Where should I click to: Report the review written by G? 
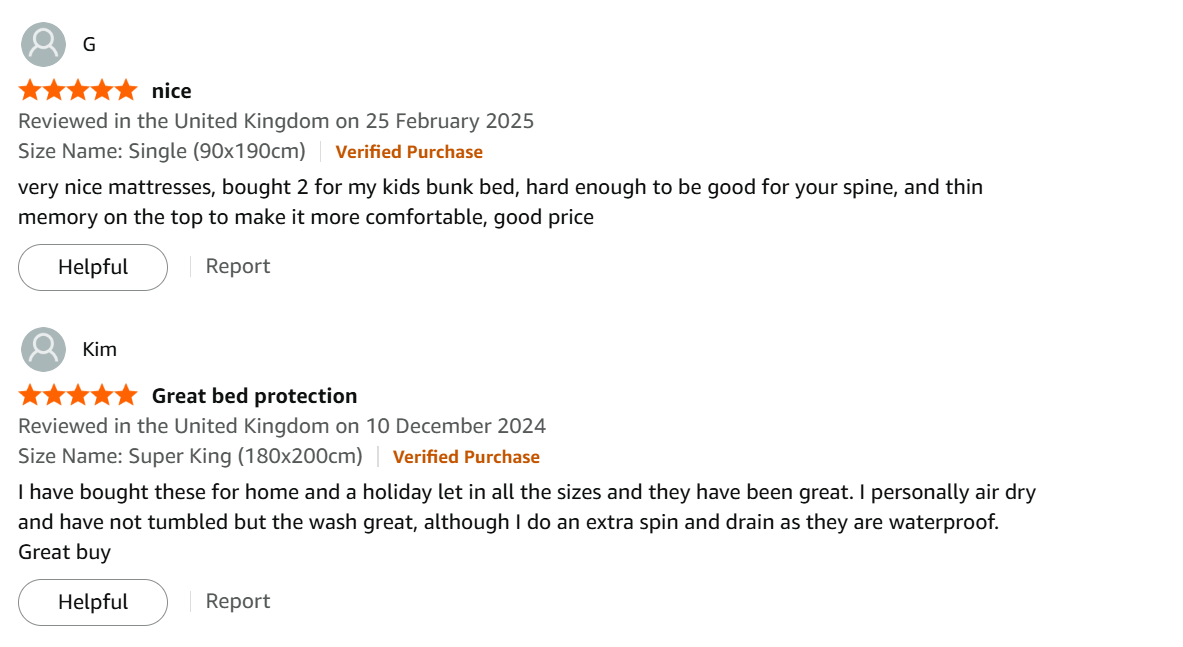[238, 266]
